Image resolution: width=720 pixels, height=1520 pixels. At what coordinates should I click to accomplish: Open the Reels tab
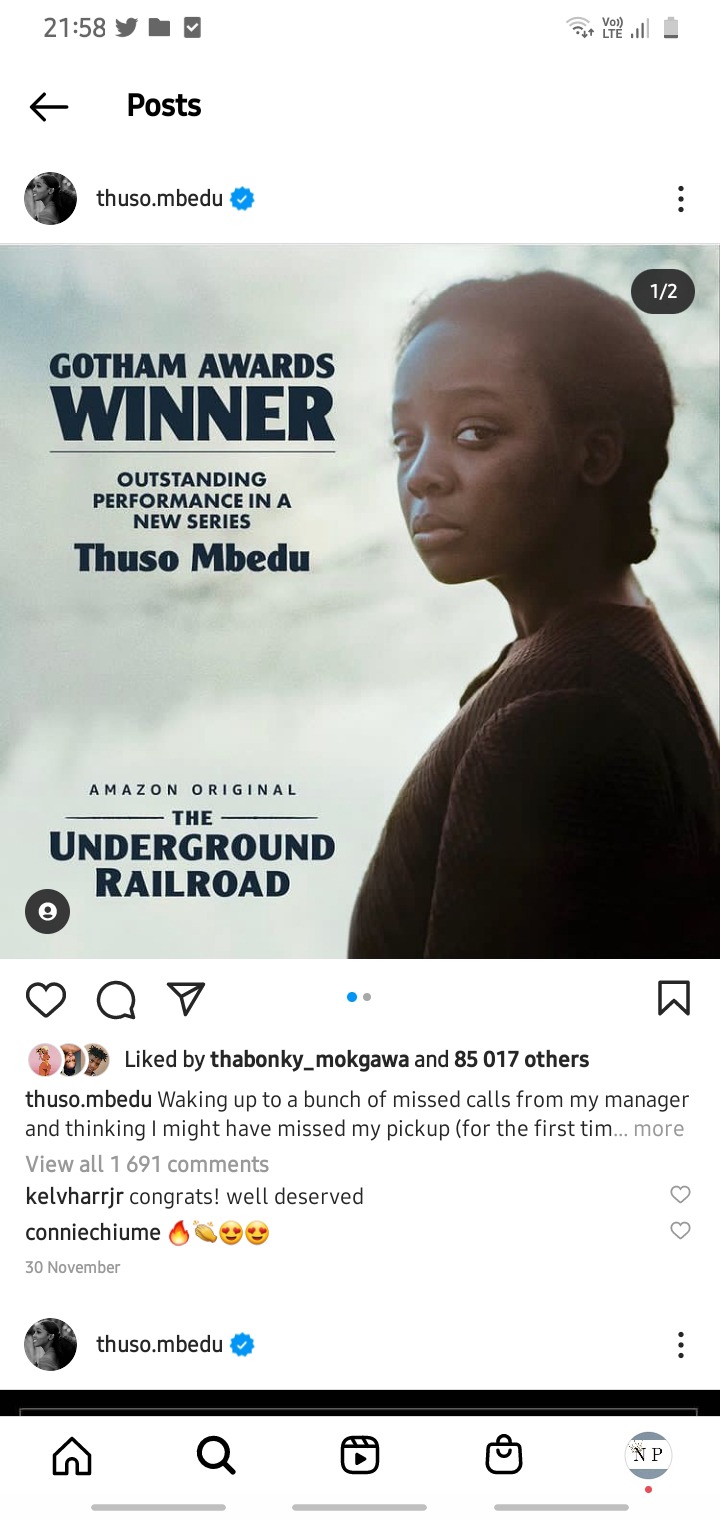360,1455
